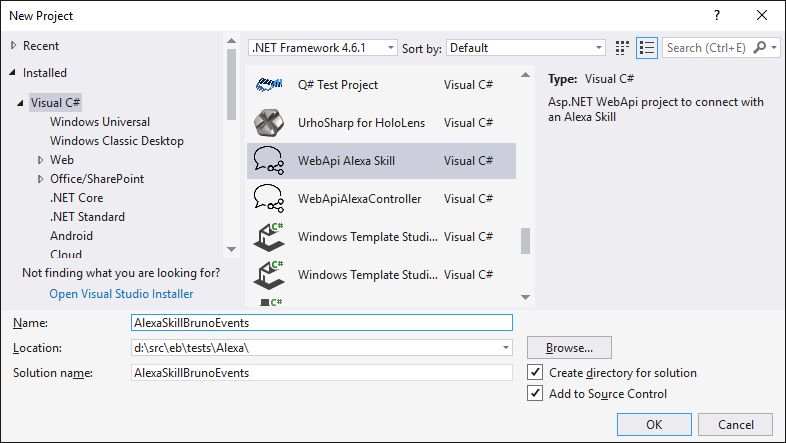The image size is (786, 443).
Task: Open Visual Studio Installer link
Action: 121,294
